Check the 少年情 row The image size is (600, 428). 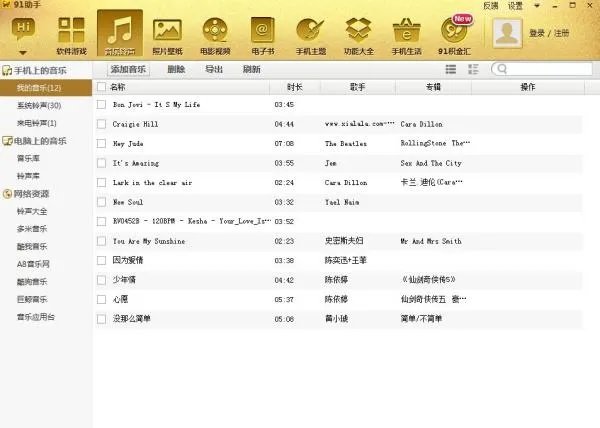101,280
